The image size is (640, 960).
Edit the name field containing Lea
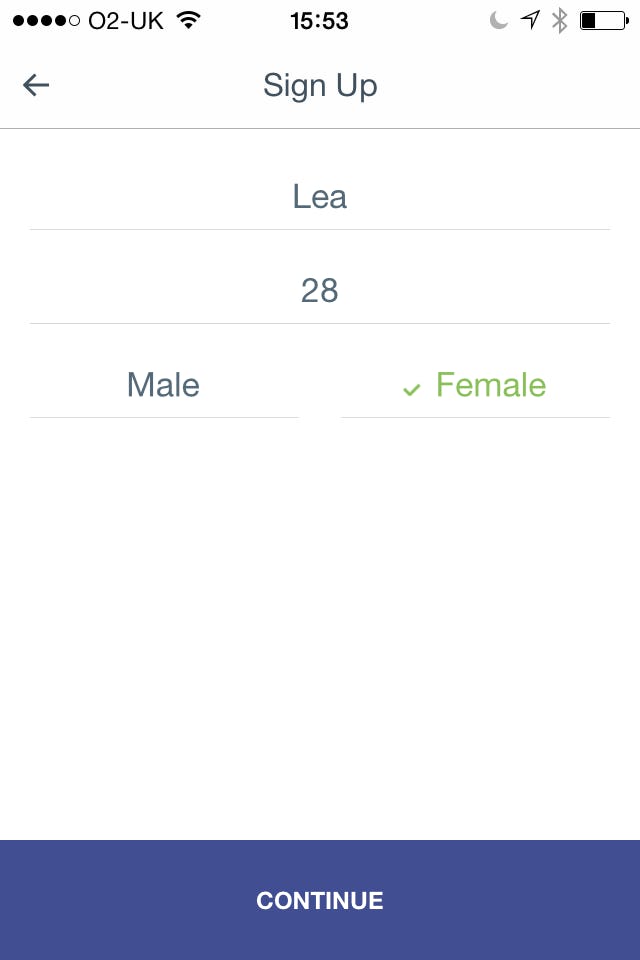point(320,197)
